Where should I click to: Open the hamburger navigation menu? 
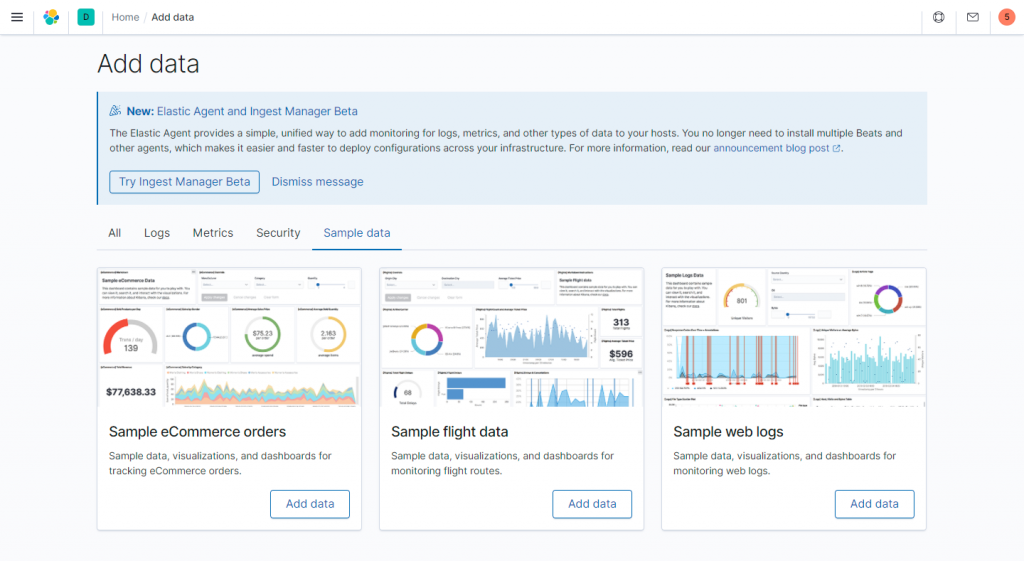click(17, 17)
